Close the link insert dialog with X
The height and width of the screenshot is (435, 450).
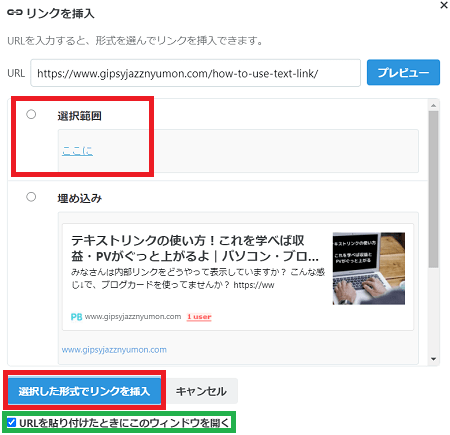point(444,5)
